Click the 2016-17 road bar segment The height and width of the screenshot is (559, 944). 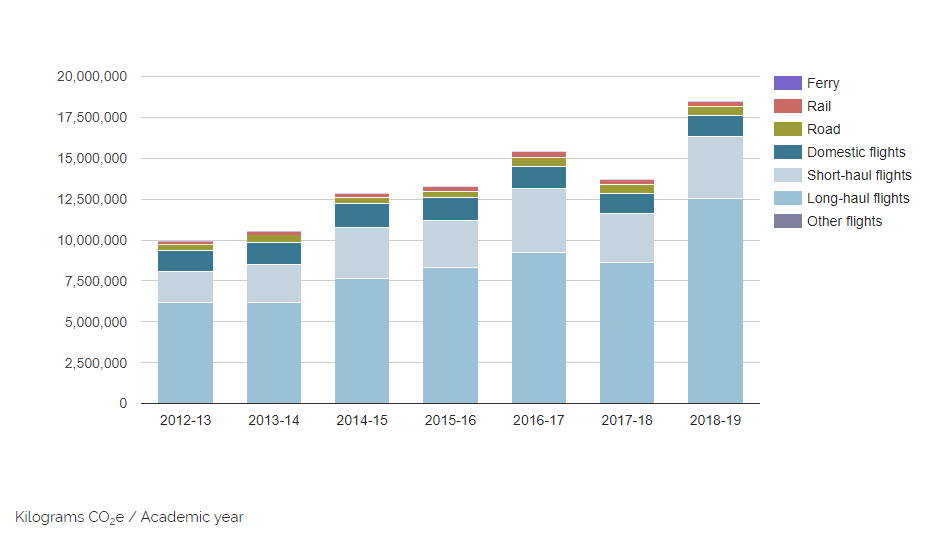pos(539,162)
